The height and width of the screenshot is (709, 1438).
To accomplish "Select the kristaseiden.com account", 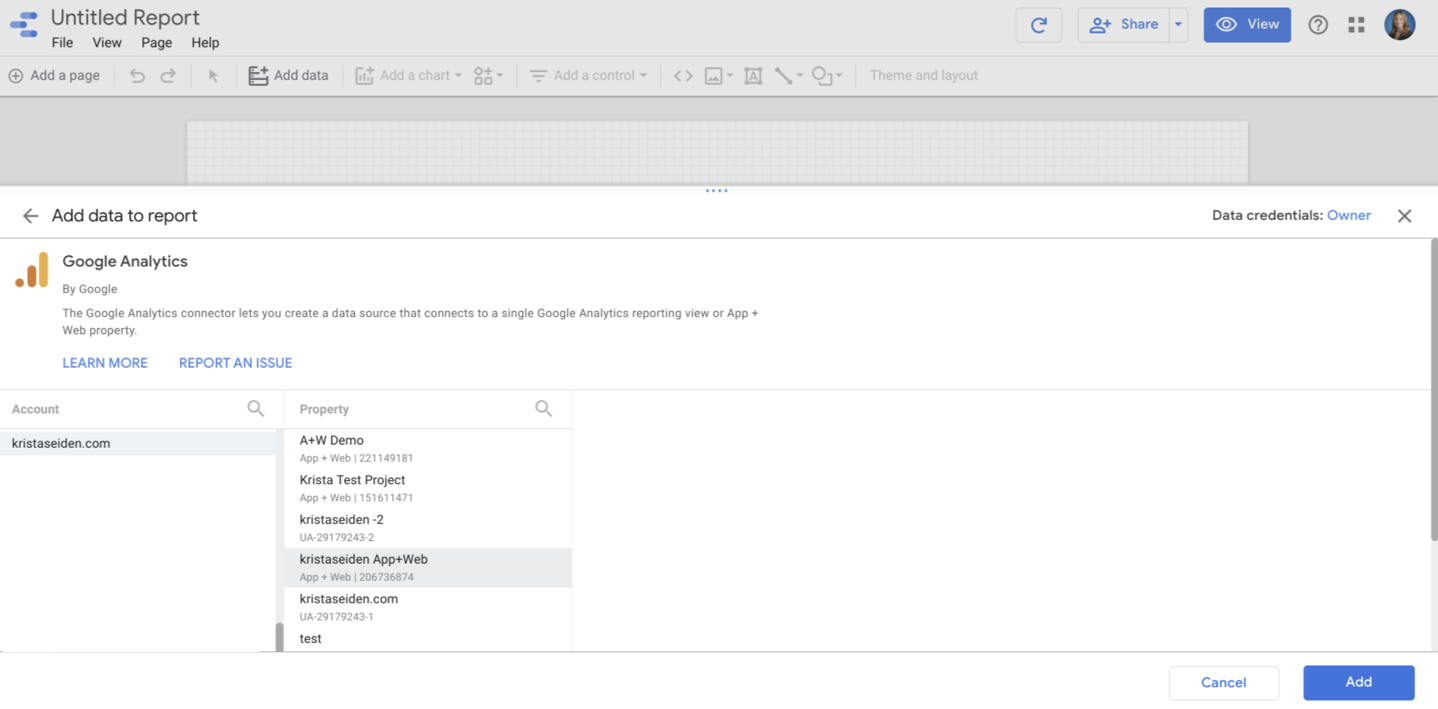I will (x=138, y=443).
